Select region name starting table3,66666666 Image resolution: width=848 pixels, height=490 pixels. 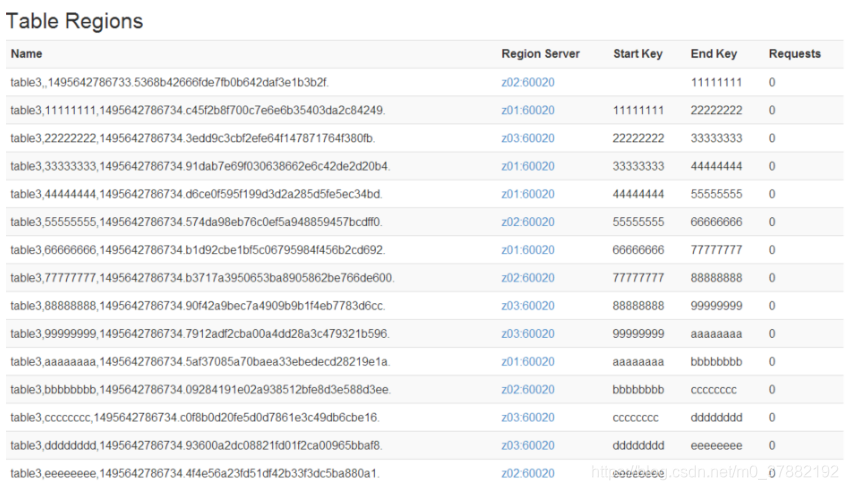[198, 250]
